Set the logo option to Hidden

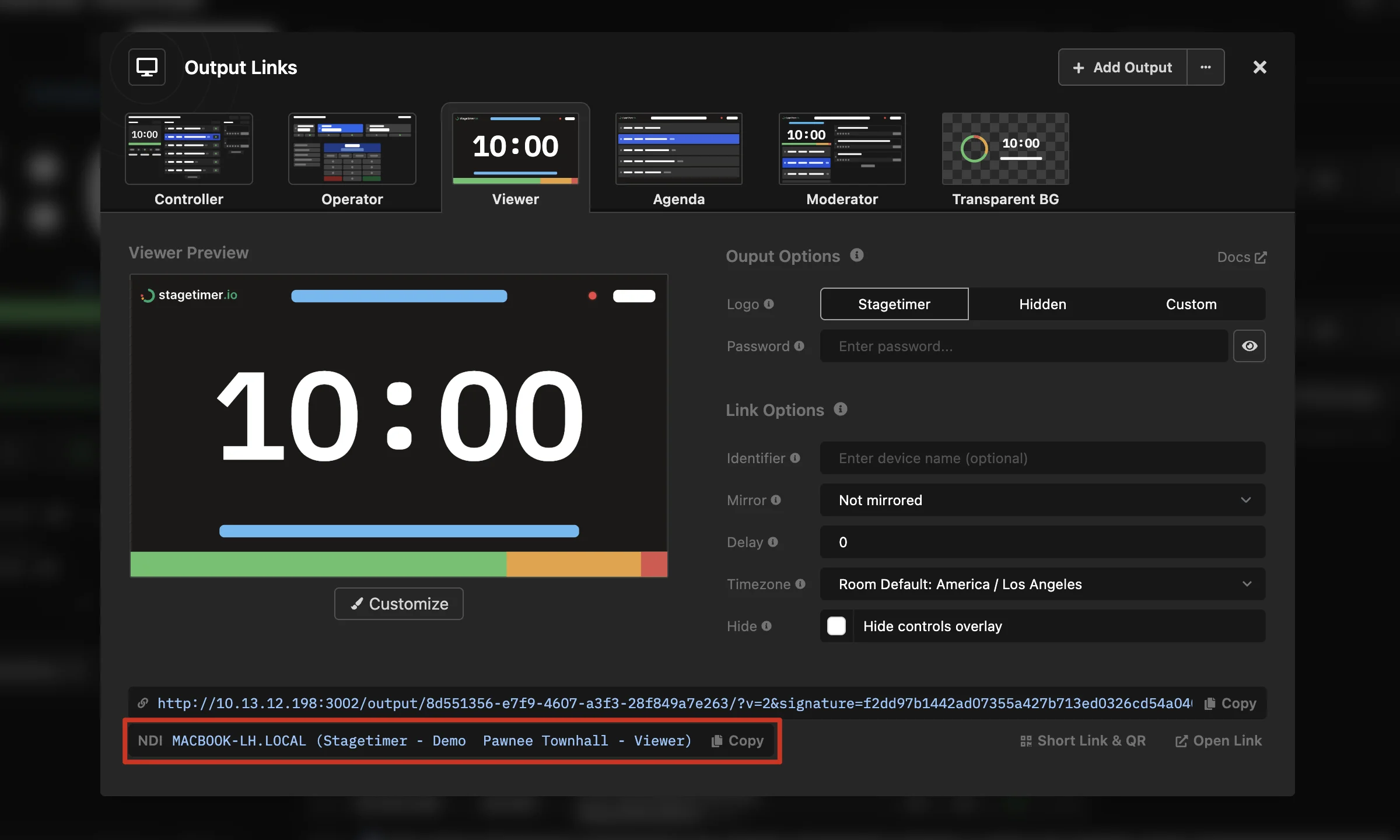tap(1042, 304)
